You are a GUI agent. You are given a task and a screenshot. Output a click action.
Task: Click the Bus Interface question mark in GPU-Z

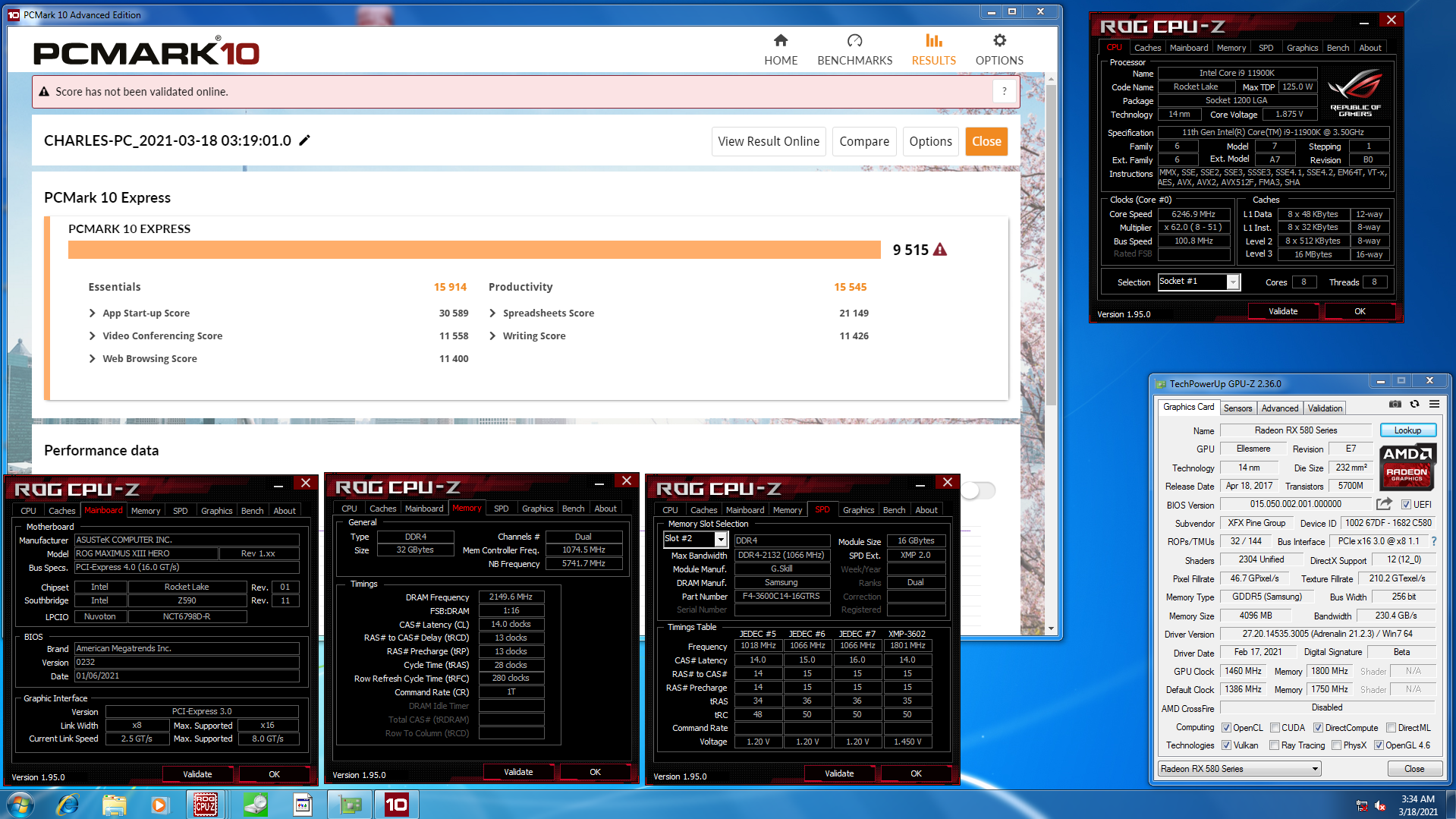click(x=1434, y=541)
